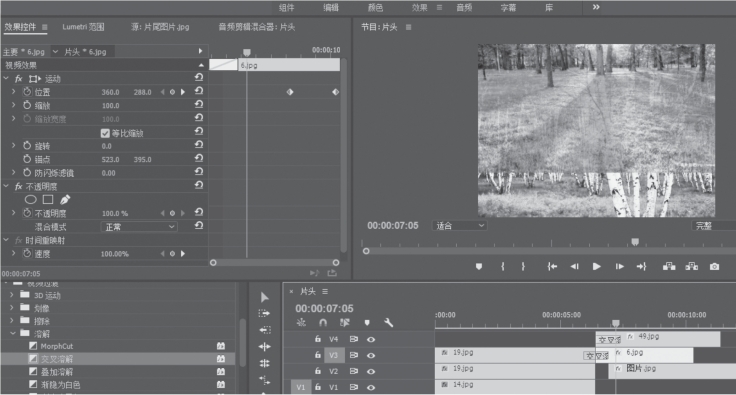The image size is (736, 395).
Task: Export frame with camera icon
Action: point(714,266)
